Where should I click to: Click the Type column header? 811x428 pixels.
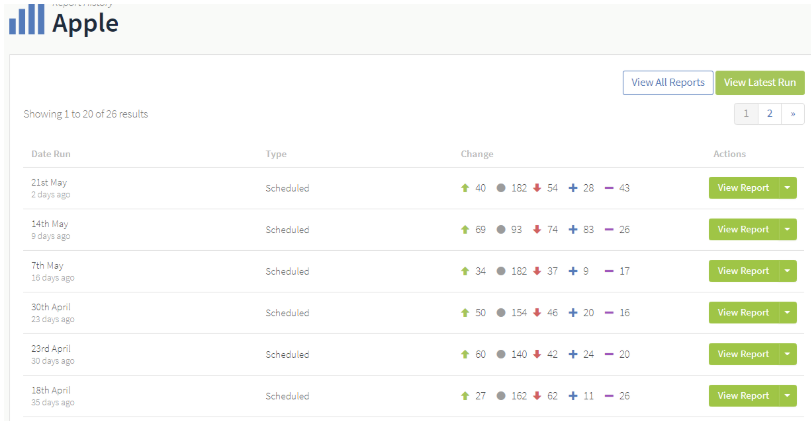tap(276, 154)
